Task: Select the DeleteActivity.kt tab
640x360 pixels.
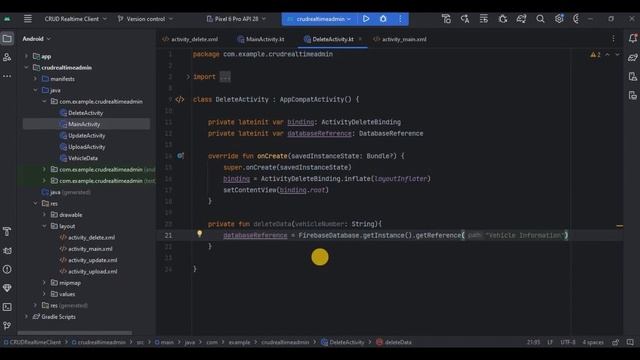Action: point(329,39)
